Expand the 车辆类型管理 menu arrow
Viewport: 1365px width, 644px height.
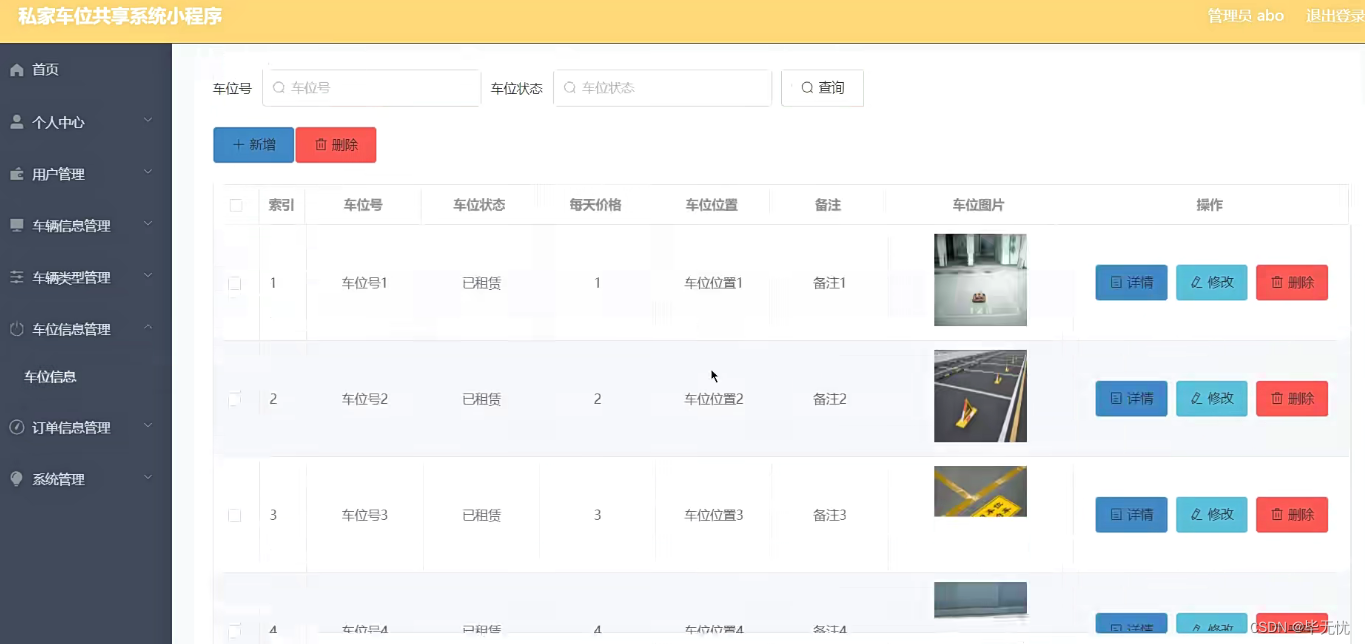coord(148,277)
